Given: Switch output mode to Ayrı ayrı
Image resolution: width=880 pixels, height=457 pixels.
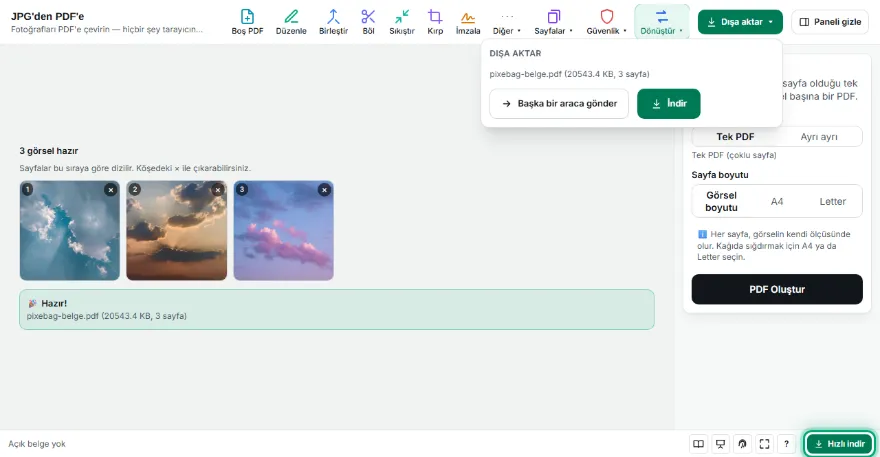Looking at the screenshot, I should tap(819, 136).
